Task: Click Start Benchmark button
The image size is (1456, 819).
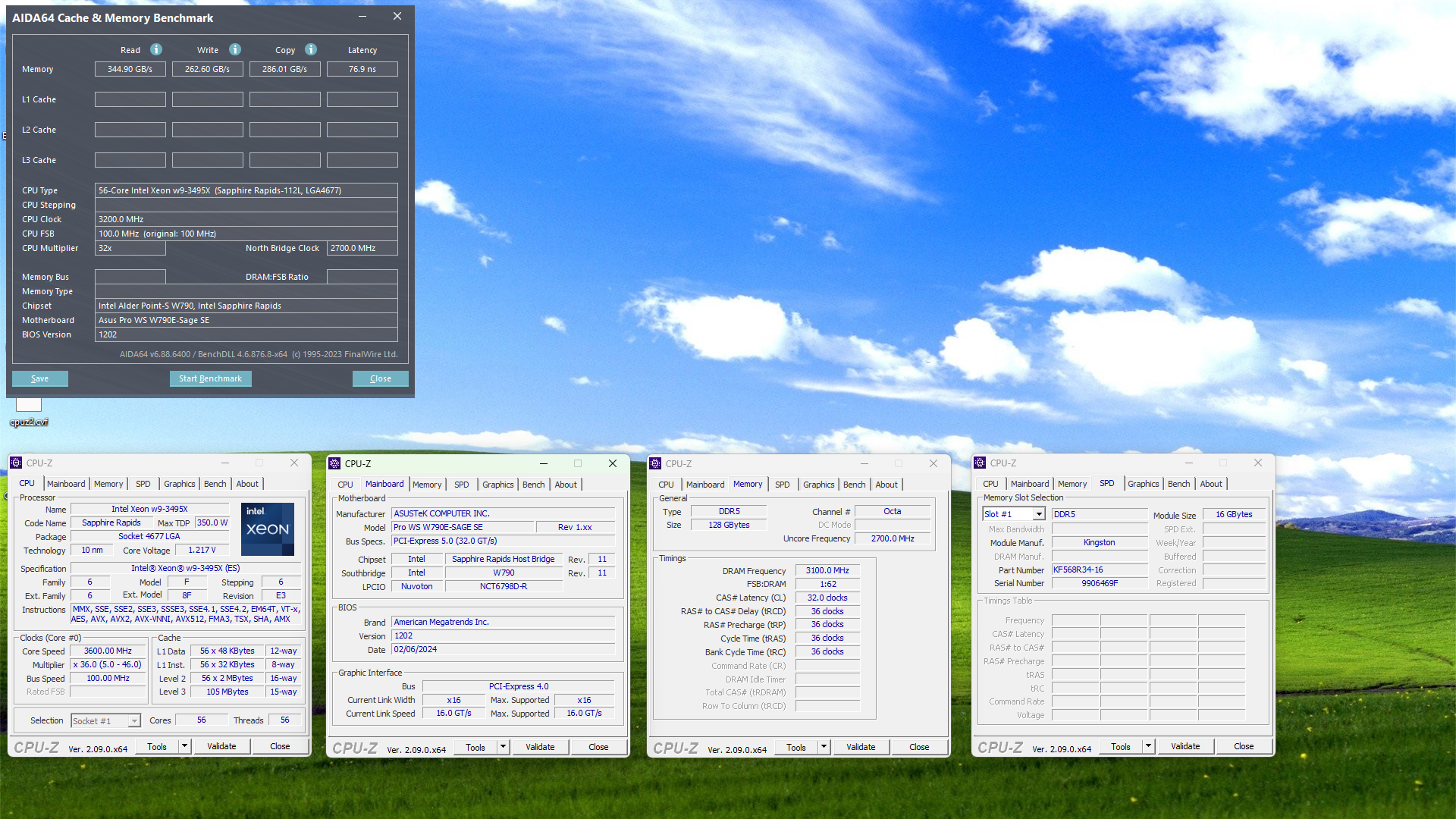Action: pyautogui.click(x=210, y=378)
